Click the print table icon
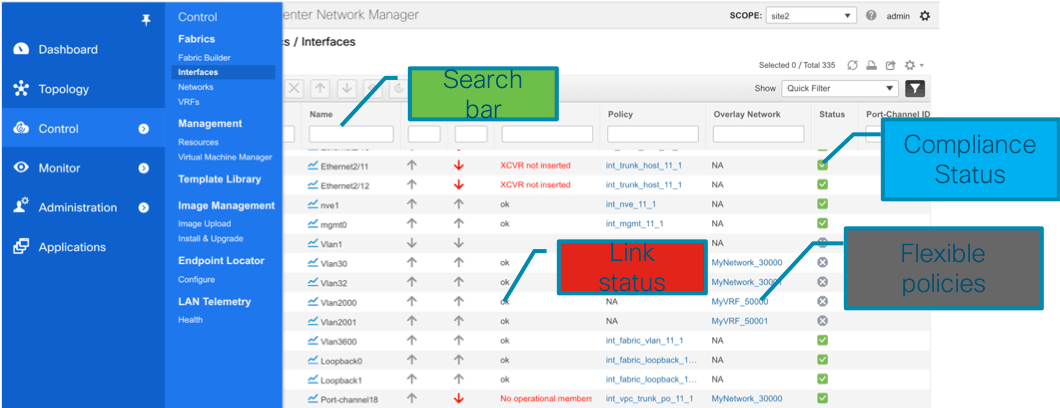Image resolution: width=1060 pixels, height=408 pixels. pos(871,65)
